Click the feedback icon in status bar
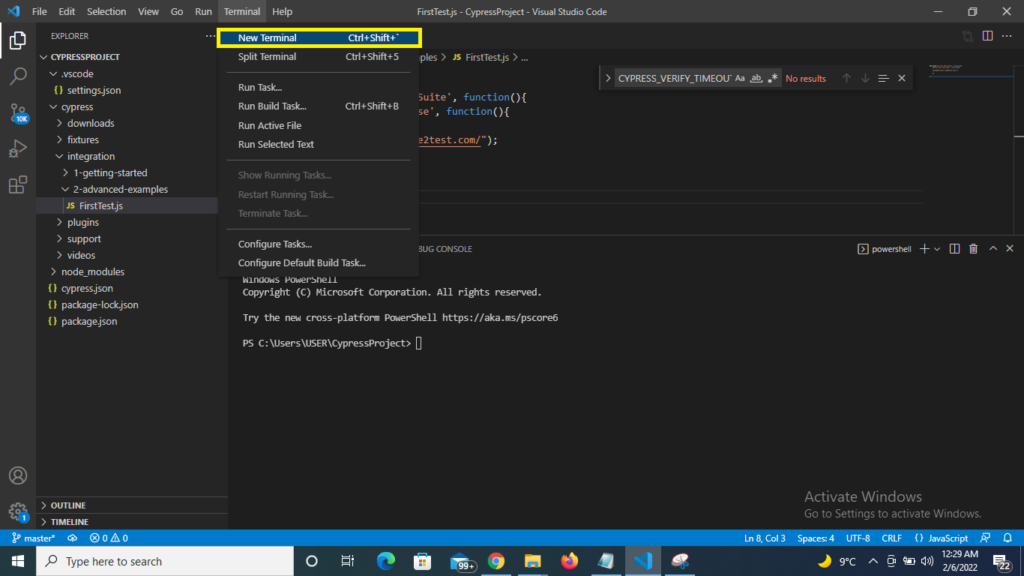 click(x=985, y=538)
